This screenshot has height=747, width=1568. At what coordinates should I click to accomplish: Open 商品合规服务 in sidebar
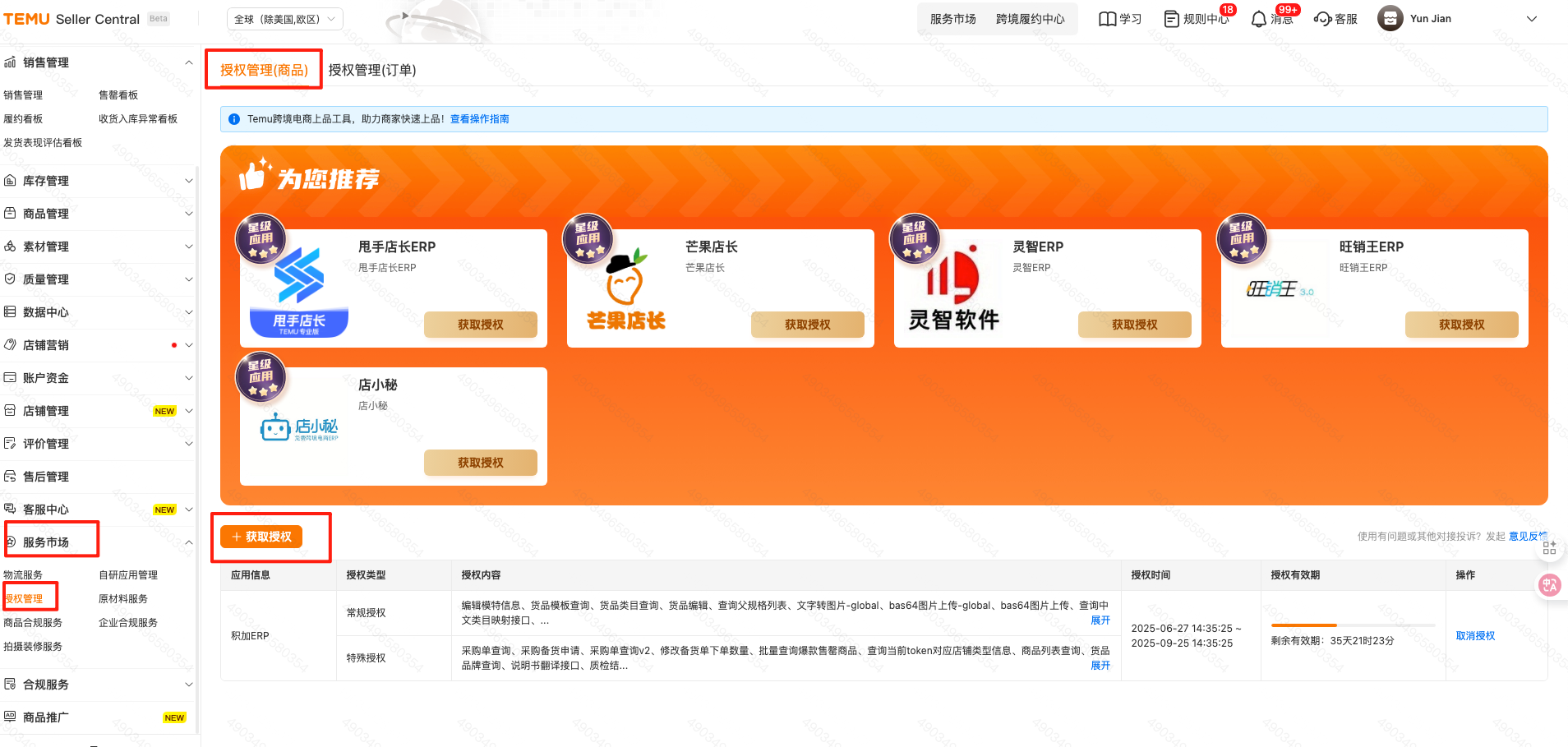33,623
